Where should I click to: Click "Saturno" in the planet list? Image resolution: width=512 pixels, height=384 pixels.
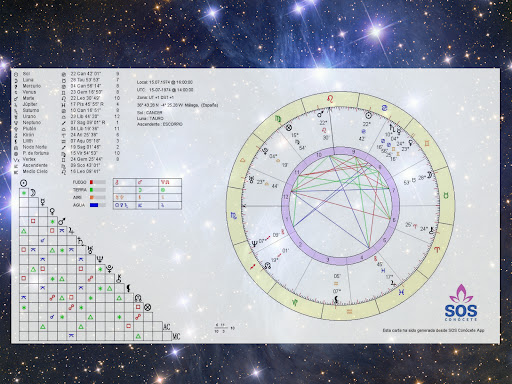(67, 110)
